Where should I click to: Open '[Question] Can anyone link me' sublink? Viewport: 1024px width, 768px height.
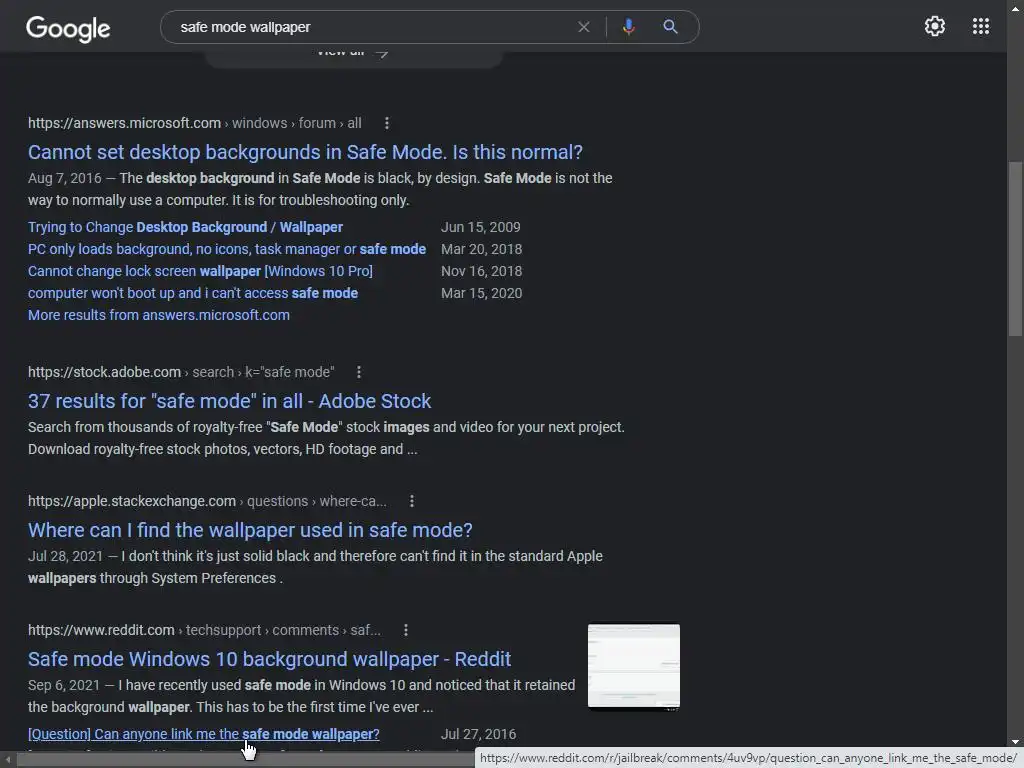click(x=203, y=734)
